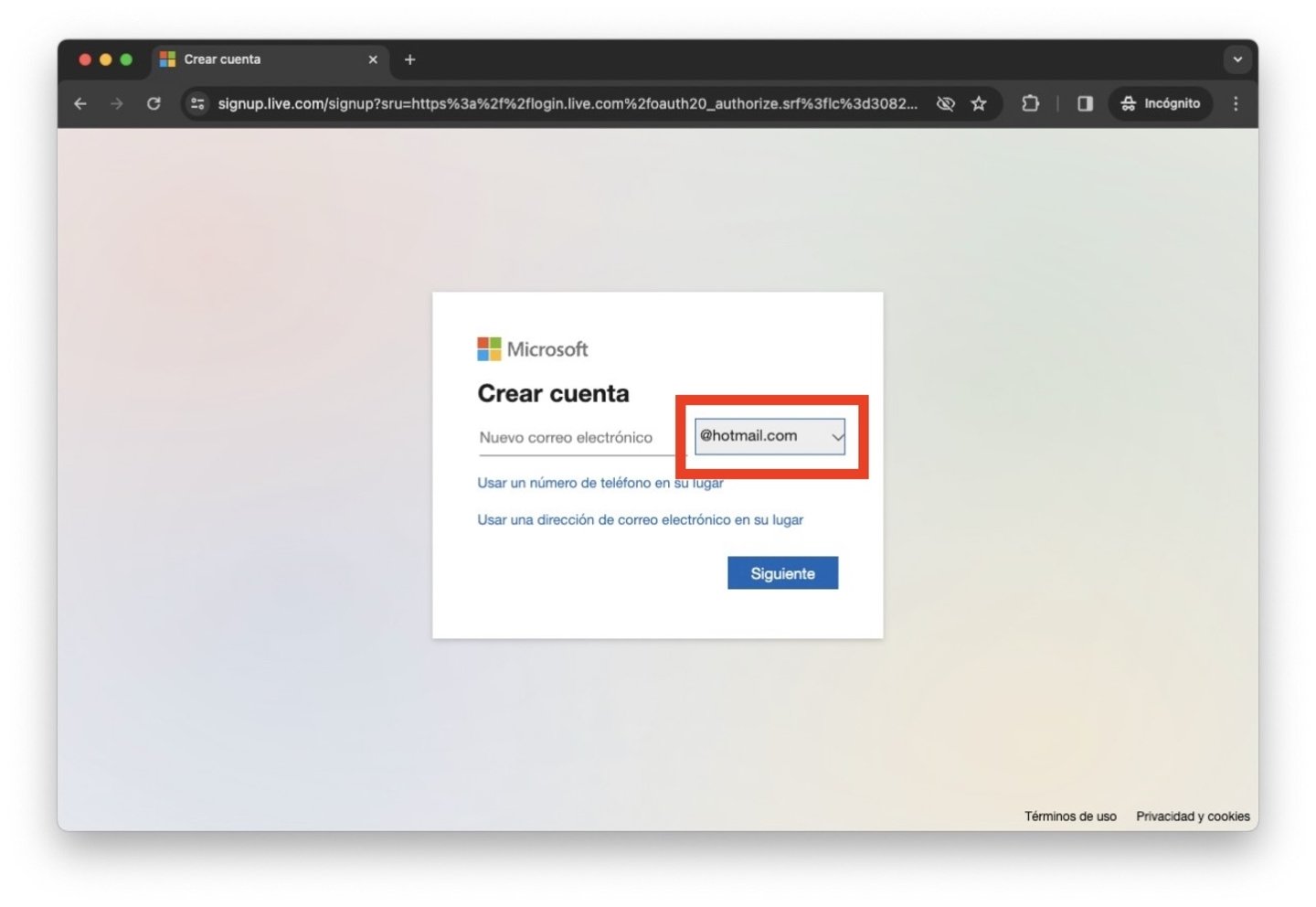Open the Extensions puzzle icon
Image resolution: width=1316 pixels, height=907 pixels.
pyautogui.click(x=1030, y=104)
